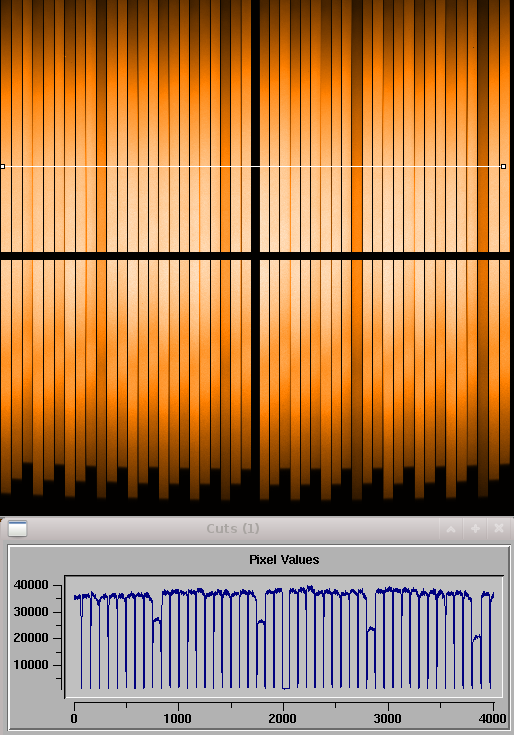Roll up the Cuts window with arrow button
Viewport: 514px width, 735px height.
point(451,529)
